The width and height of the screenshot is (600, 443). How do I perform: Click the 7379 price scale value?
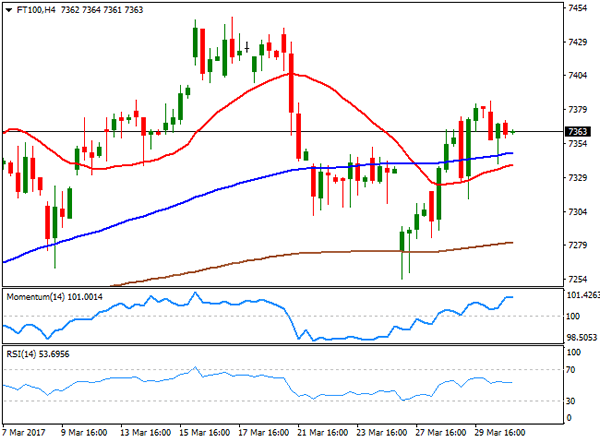[x=578, y=110]
